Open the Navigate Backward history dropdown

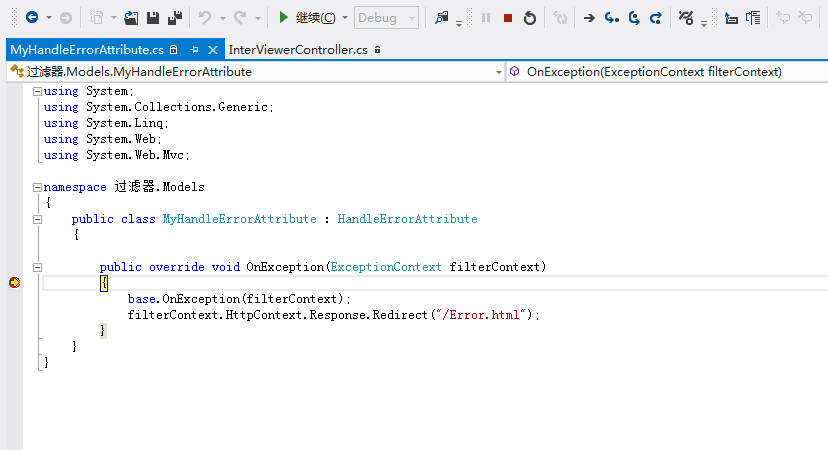[x=49, y=18]
